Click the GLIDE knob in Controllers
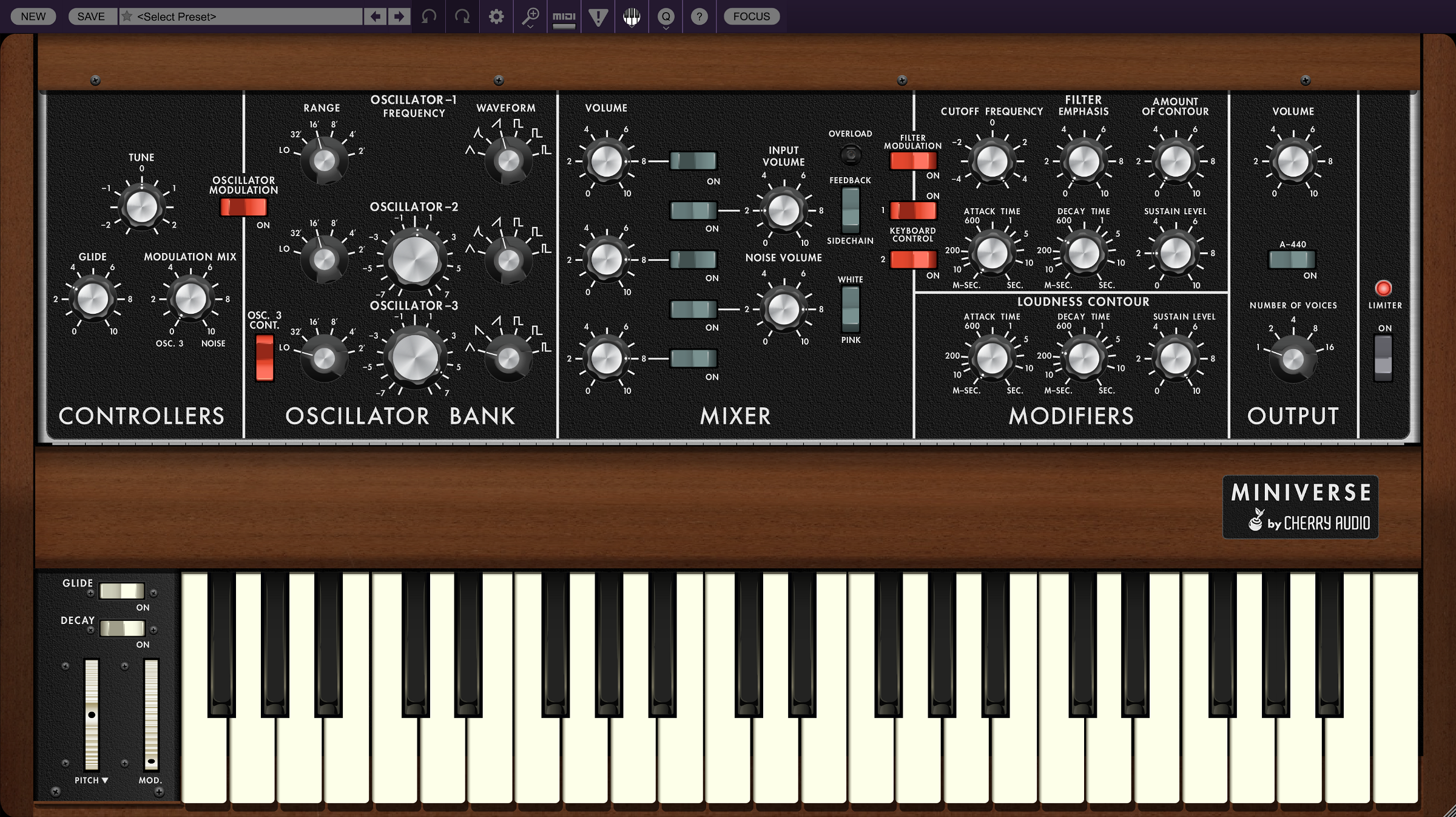Image resolution: width=1456 pixels, height=817 pixels. [x=93, y=299]
